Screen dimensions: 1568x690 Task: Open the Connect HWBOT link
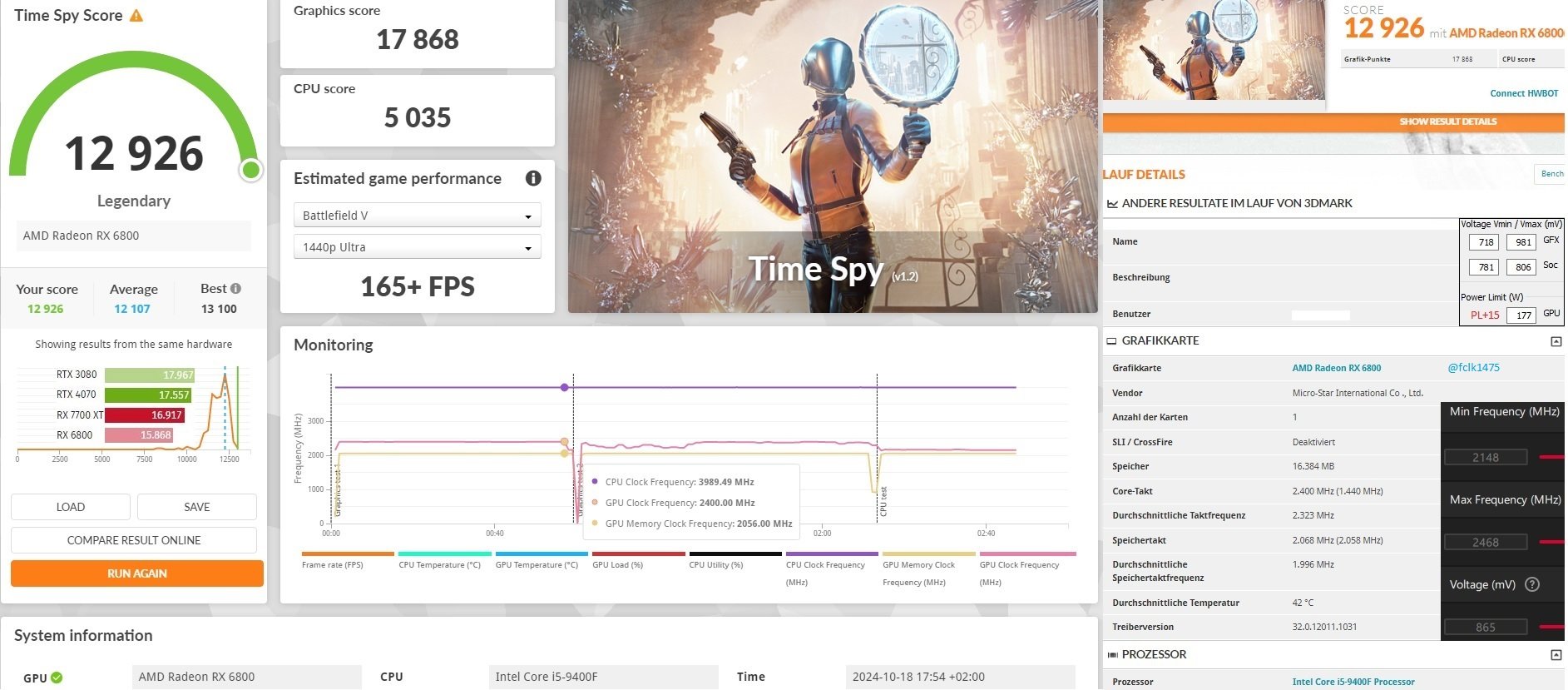tap(1524, 93)
